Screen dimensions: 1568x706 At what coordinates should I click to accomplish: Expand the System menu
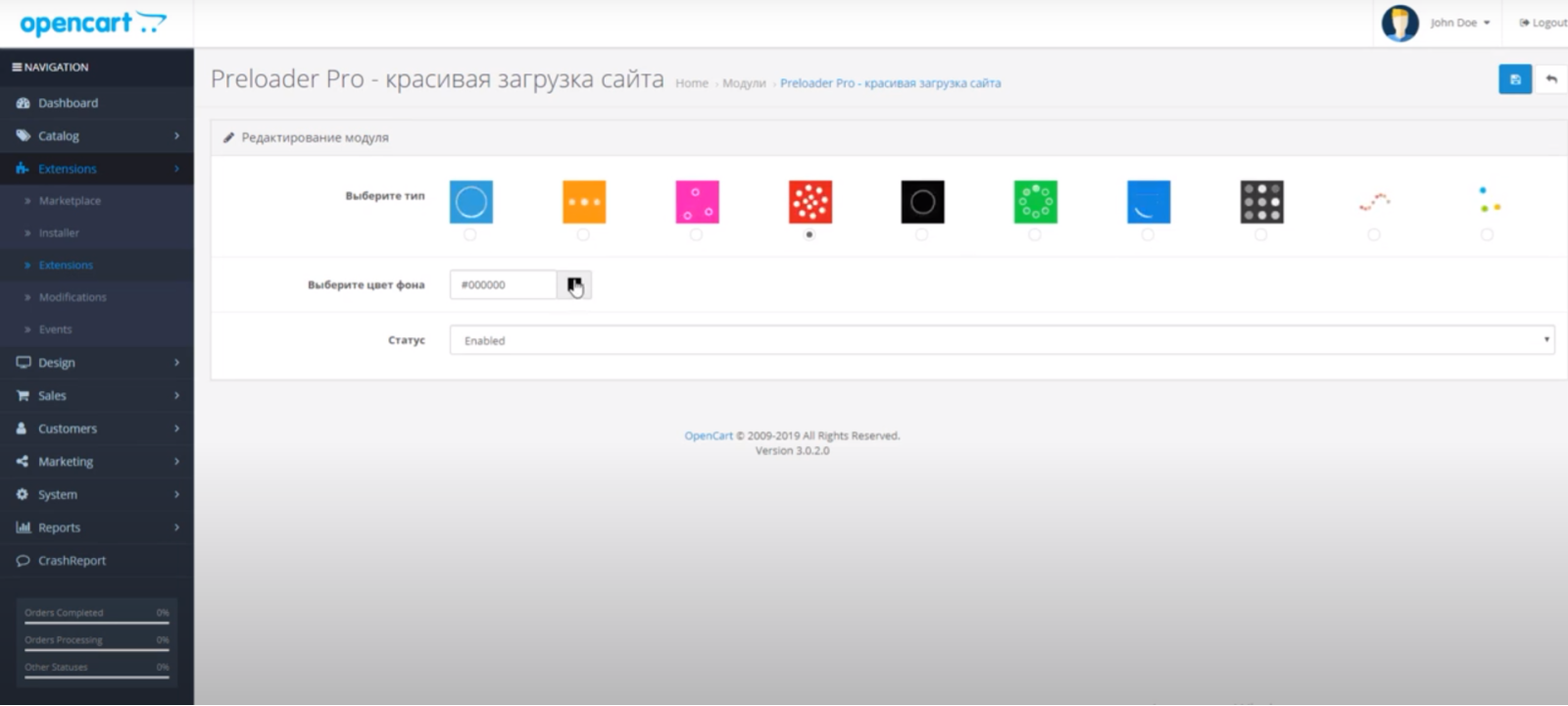[x=97, y=495]
